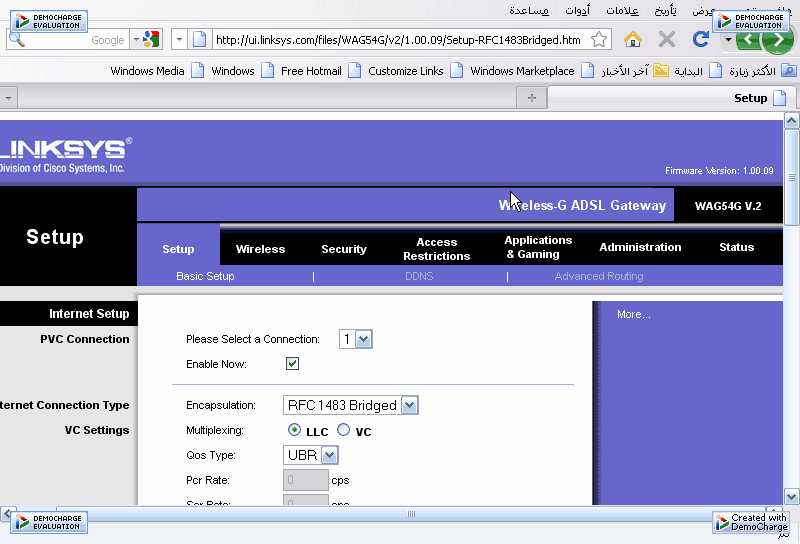Open the Security tab
The width and height of the screenshot is (800, 544).
344,249
